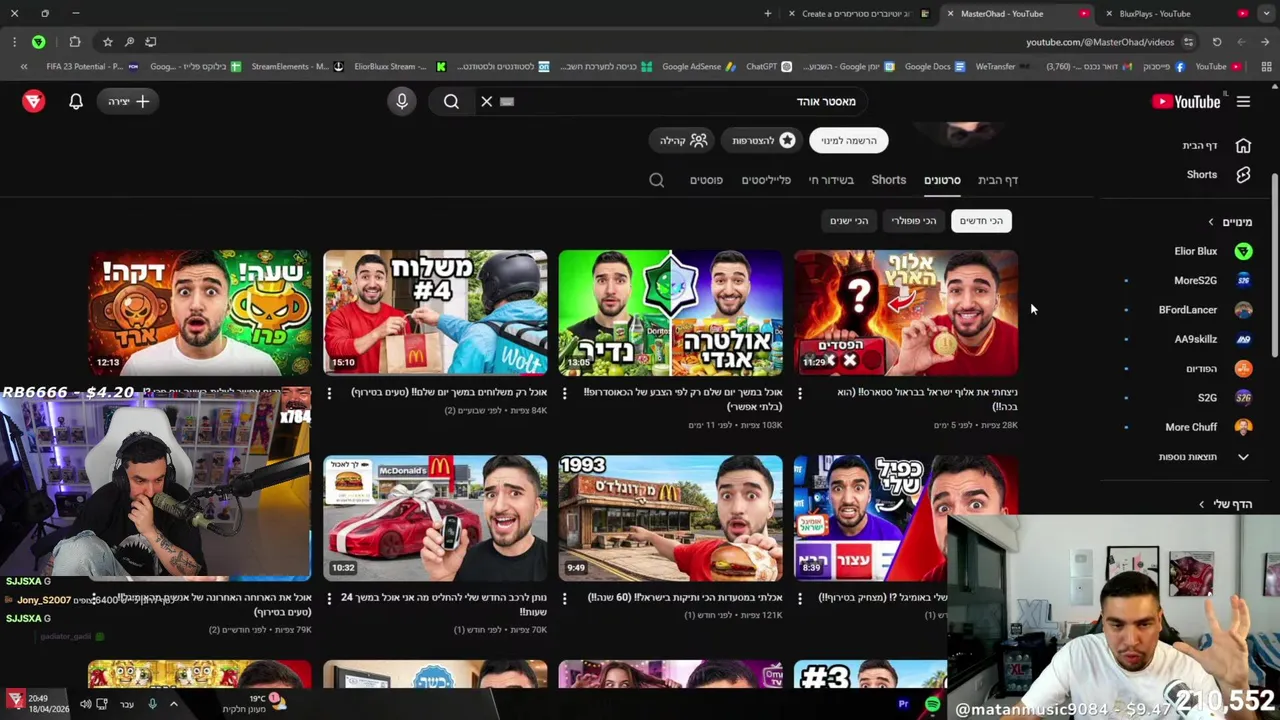The height and width of the screenshot is (720, 1280).
Task: Click the Spotify icon in the taskbar
Action: pos(933,704)
